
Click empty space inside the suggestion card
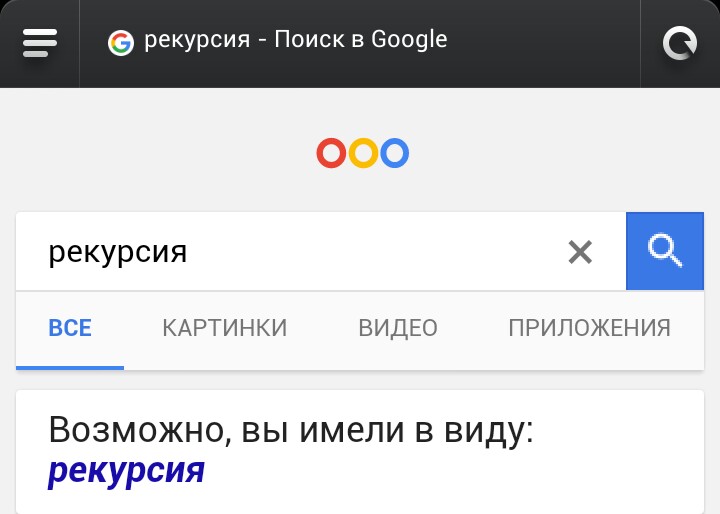click(459, 473)
